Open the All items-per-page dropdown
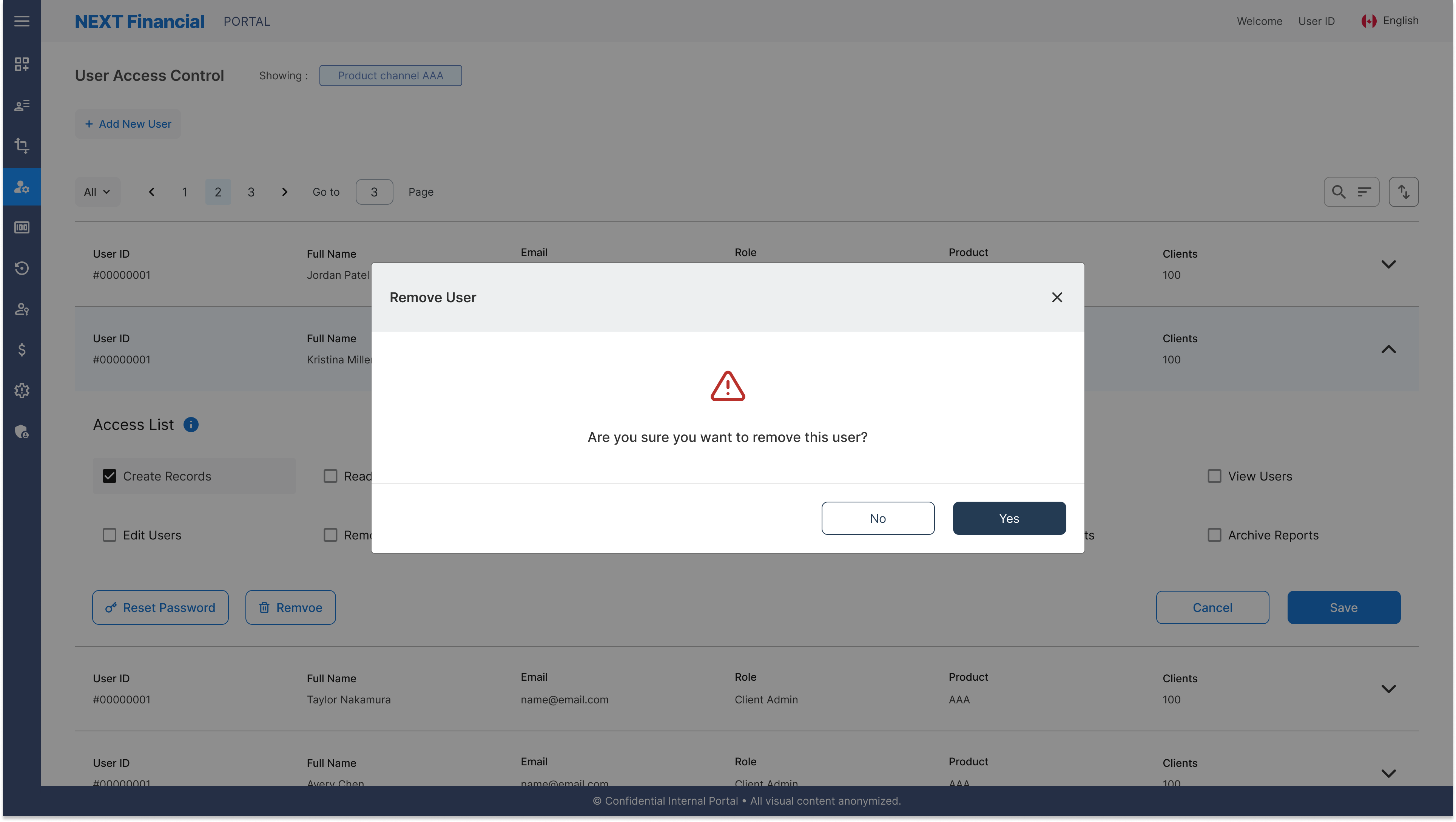The image size is (1456, 822). tap(97, 192)
